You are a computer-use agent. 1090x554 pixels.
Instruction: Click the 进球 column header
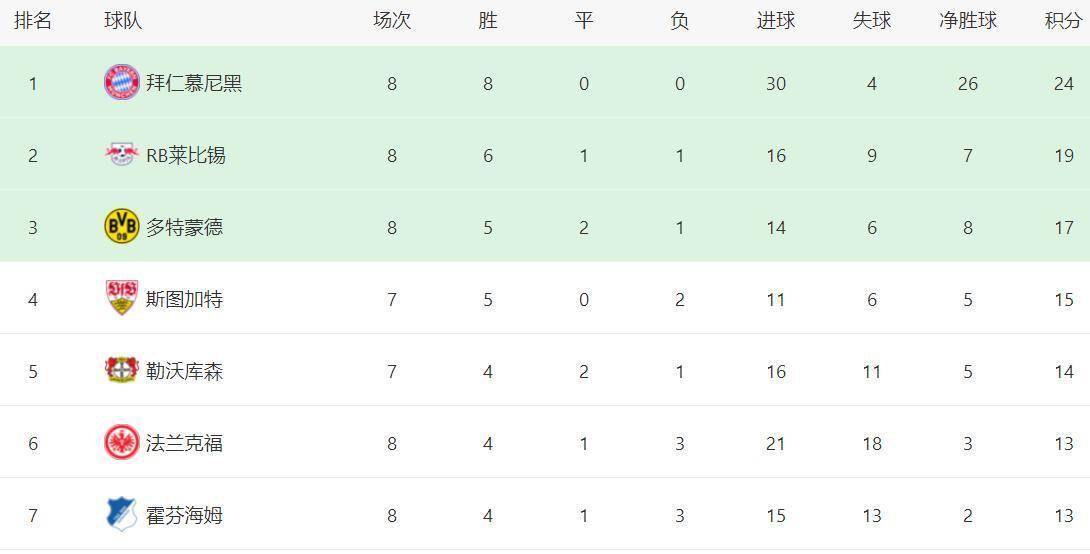point(776,21)
